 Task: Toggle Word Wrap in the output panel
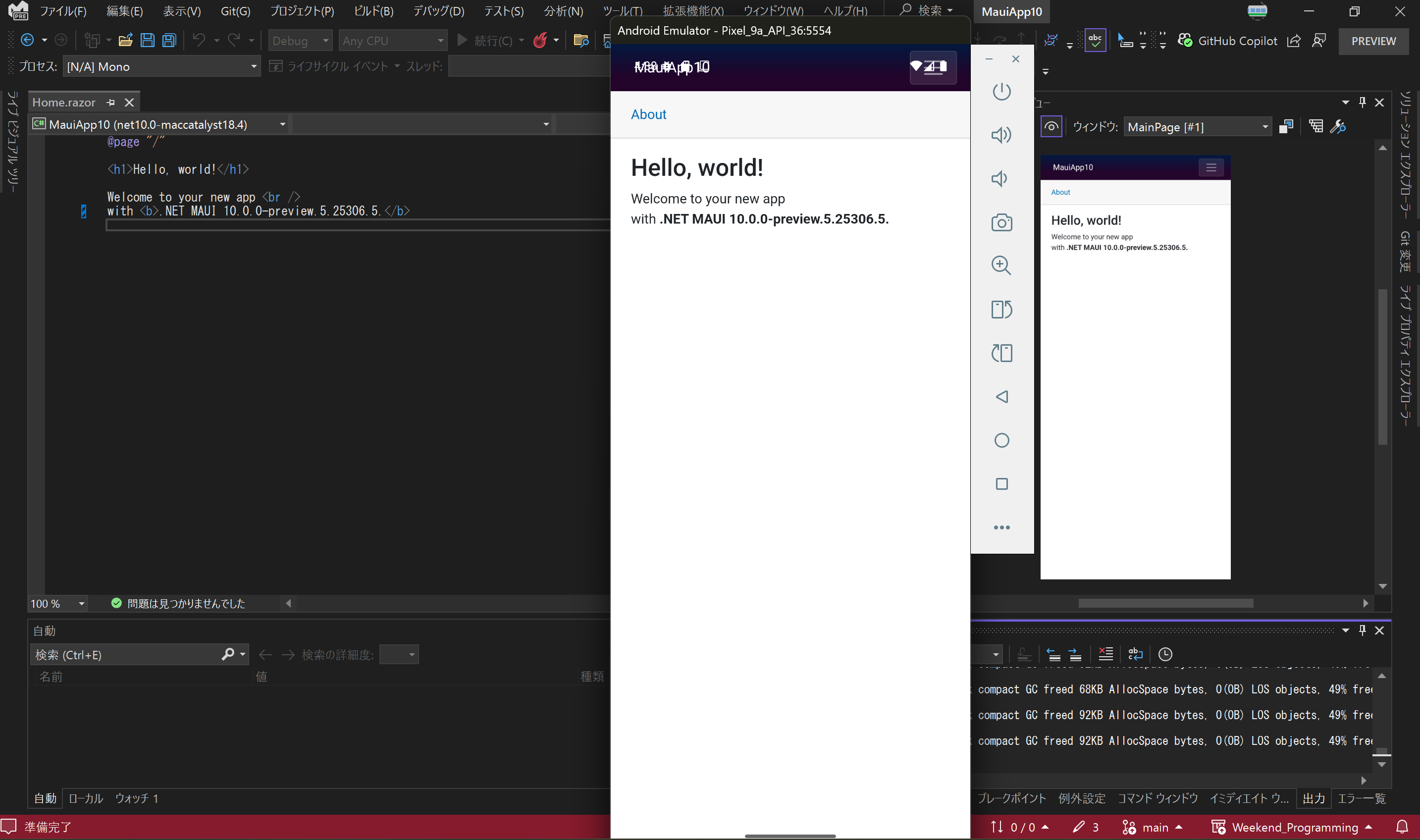(1135, 654)
